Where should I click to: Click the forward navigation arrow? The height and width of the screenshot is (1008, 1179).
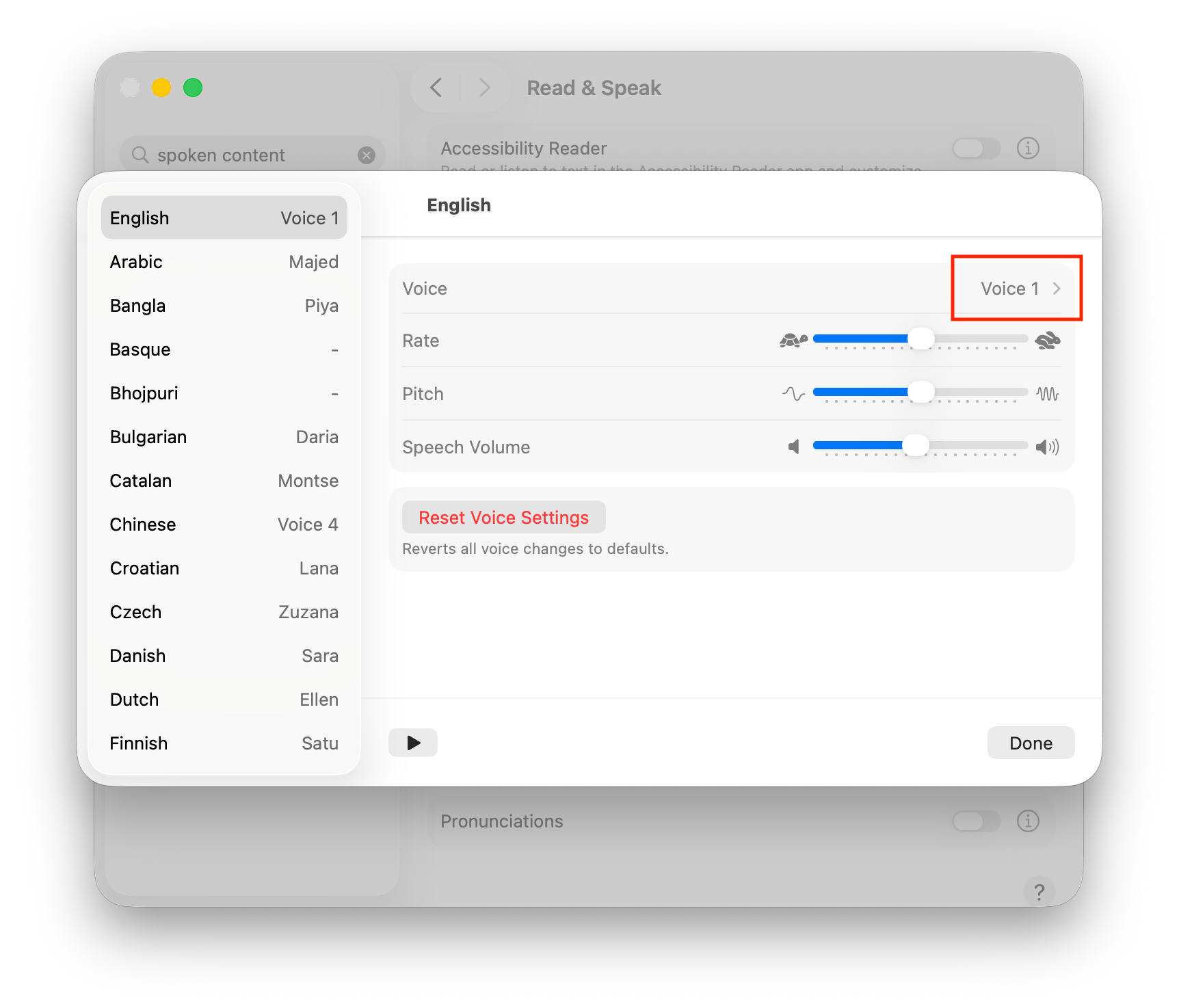coord(485,88)
